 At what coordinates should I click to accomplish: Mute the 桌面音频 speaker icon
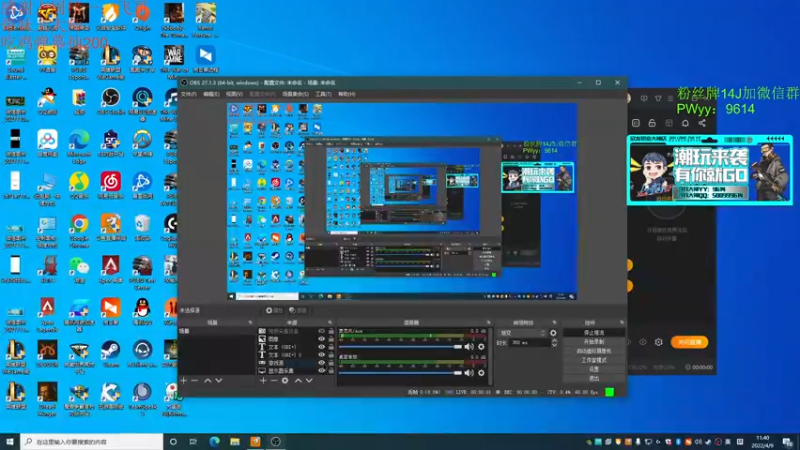point(469,373)
